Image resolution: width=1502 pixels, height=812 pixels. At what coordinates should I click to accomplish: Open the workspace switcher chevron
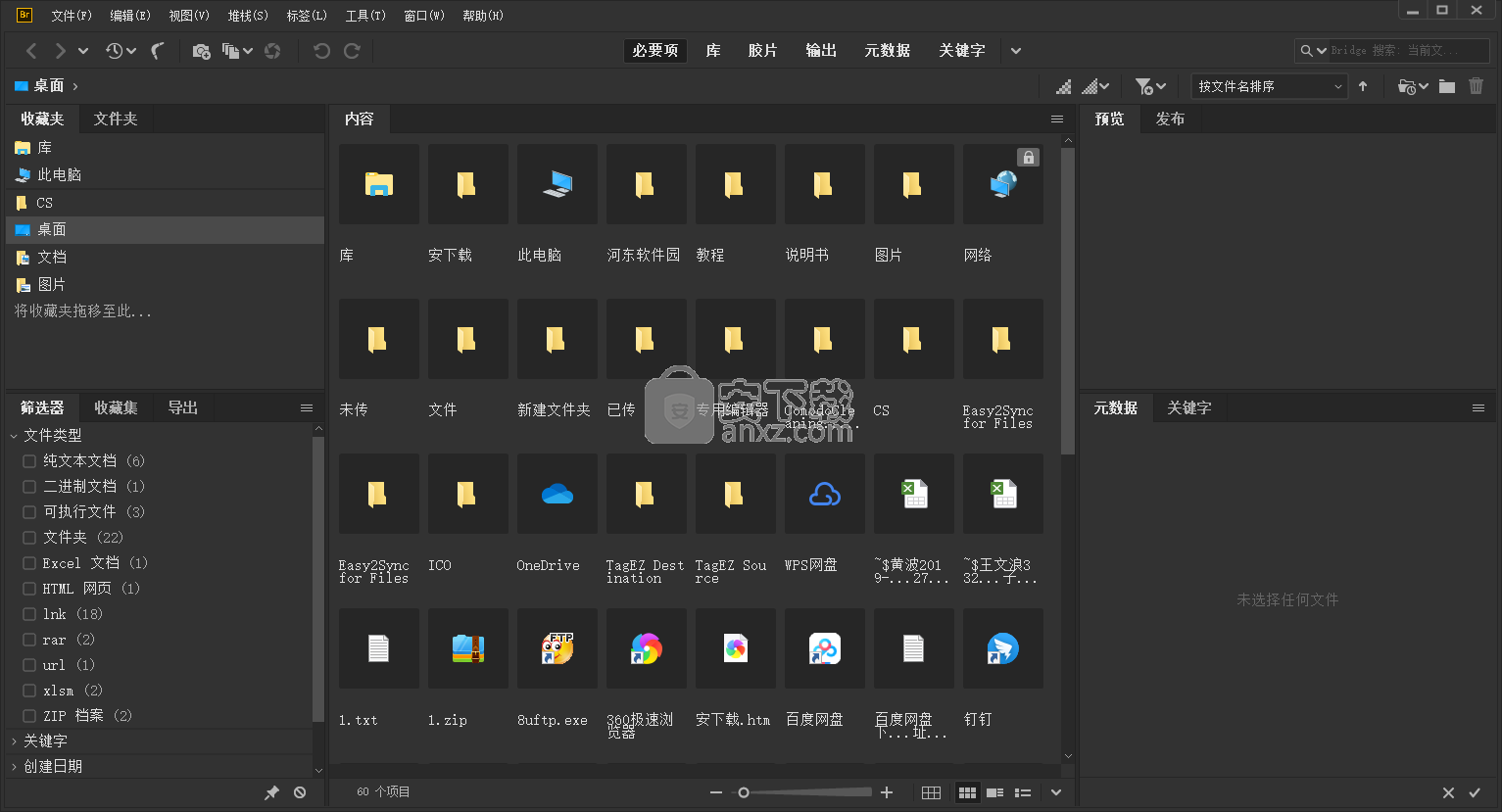[x=1016, y=51]
